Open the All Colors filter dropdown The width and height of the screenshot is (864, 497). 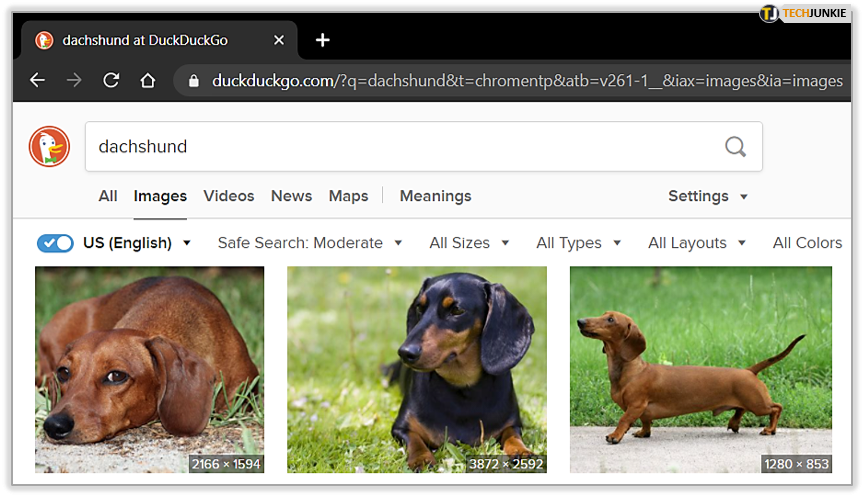coord(807,243)
